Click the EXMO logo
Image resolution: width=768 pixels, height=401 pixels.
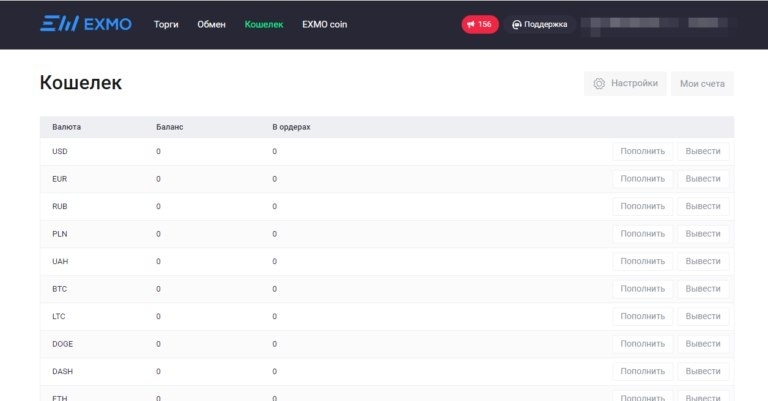pyautogui.click(x=86, y=24)
